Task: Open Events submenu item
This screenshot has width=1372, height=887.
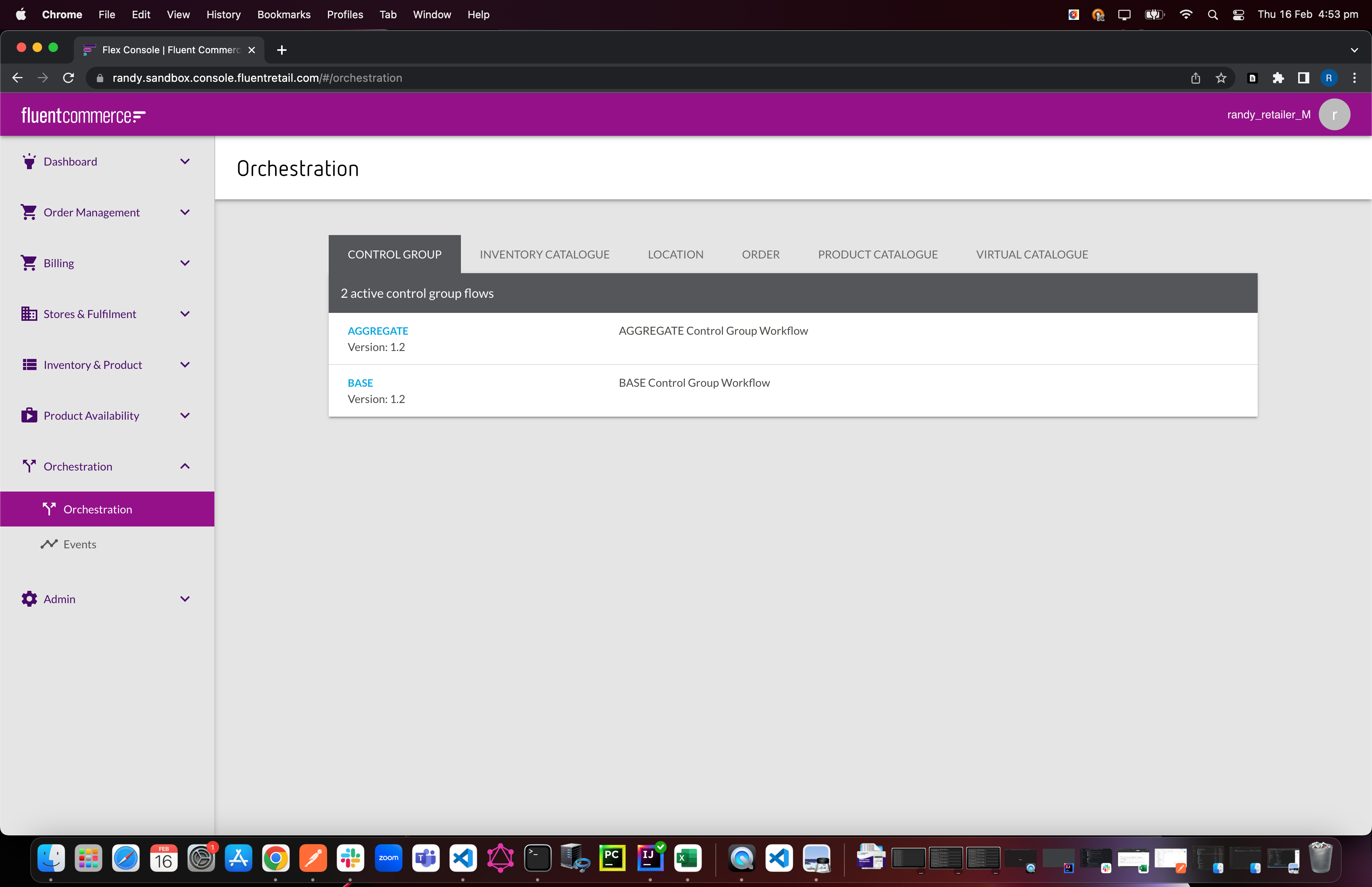Action: [x=107, y=544]
